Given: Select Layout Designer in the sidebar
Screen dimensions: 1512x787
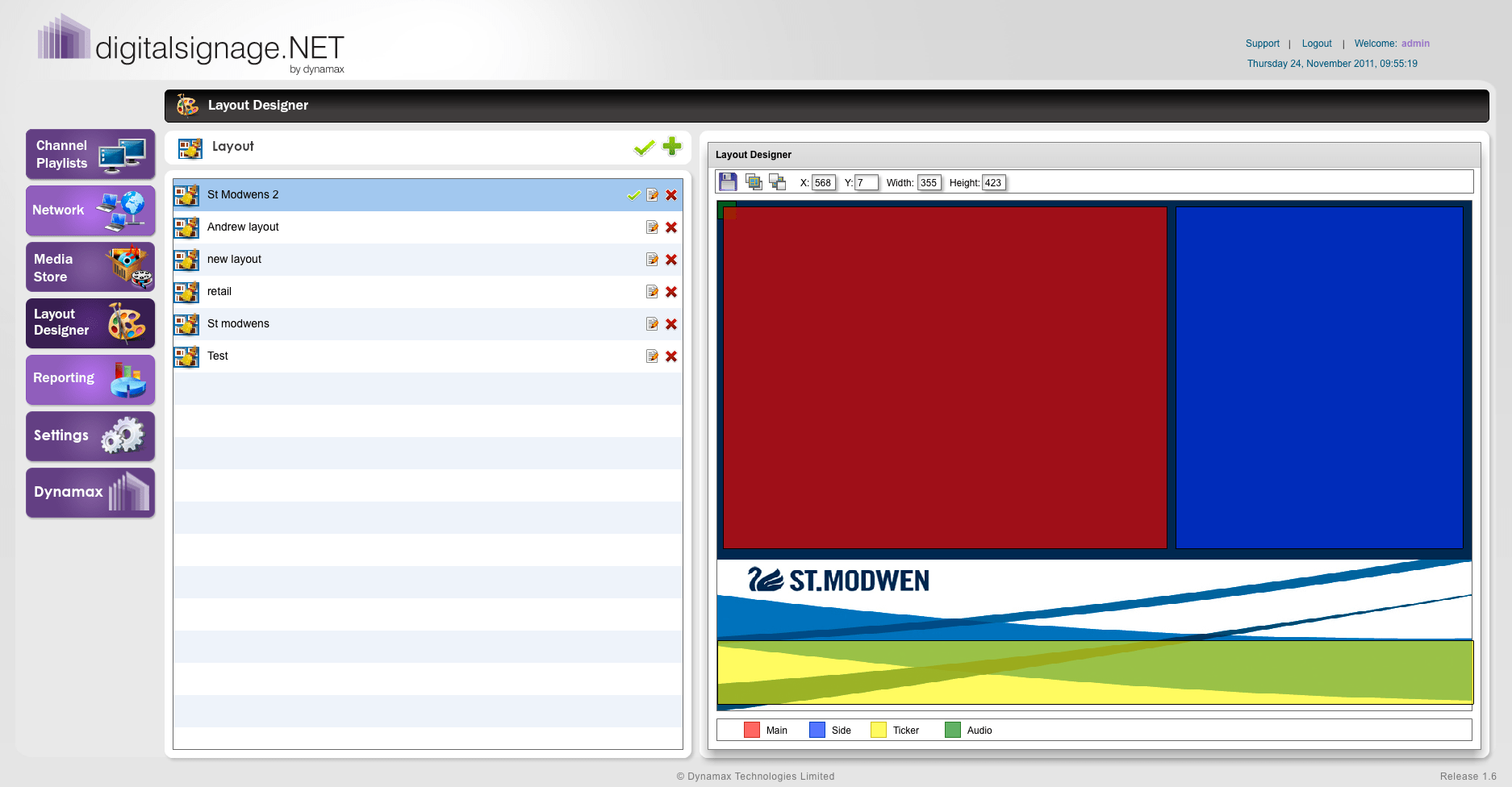Looking at the screenshot, I should (x=90, y=323).
